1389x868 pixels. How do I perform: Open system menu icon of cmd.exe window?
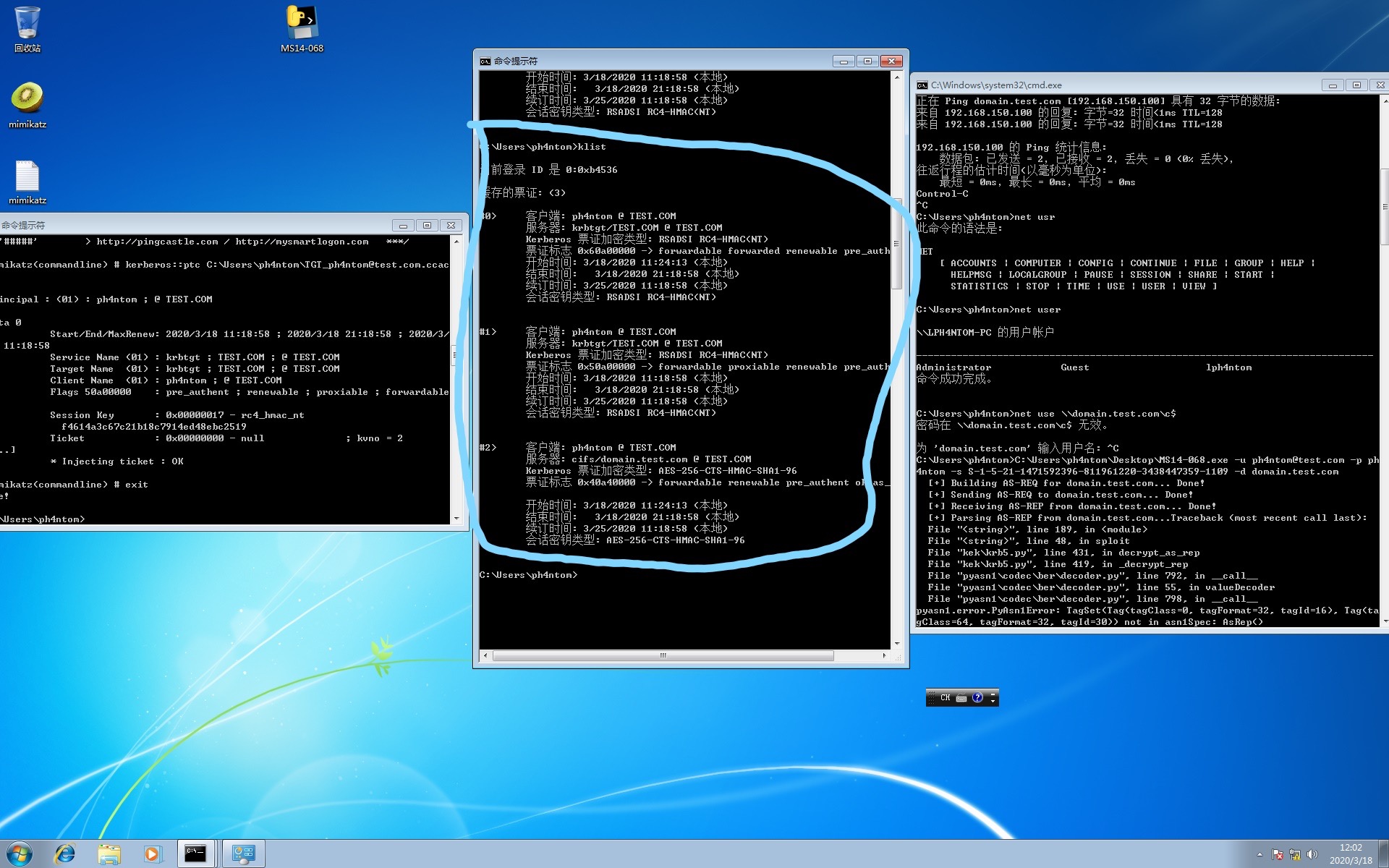[x=922, y=85]
